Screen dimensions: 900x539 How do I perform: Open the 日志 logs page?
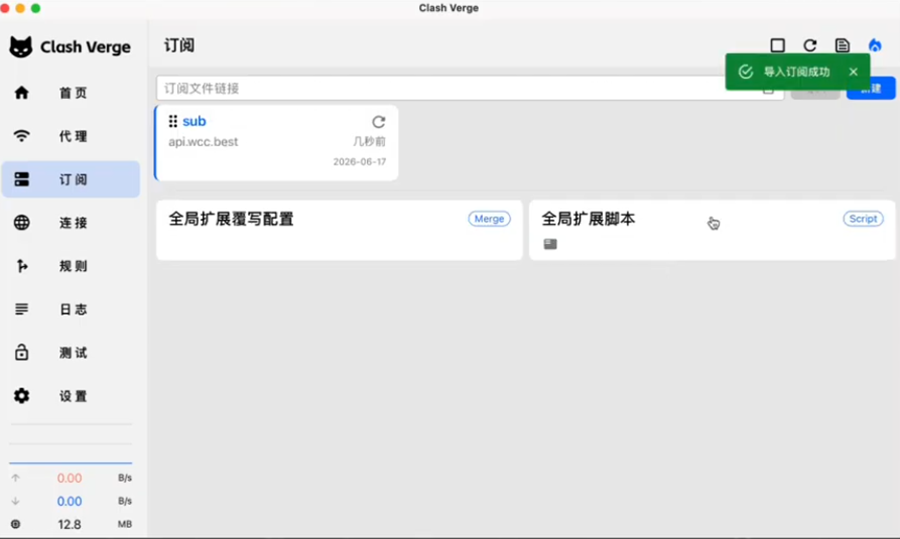pyautogui.click(x=71, y=309)
